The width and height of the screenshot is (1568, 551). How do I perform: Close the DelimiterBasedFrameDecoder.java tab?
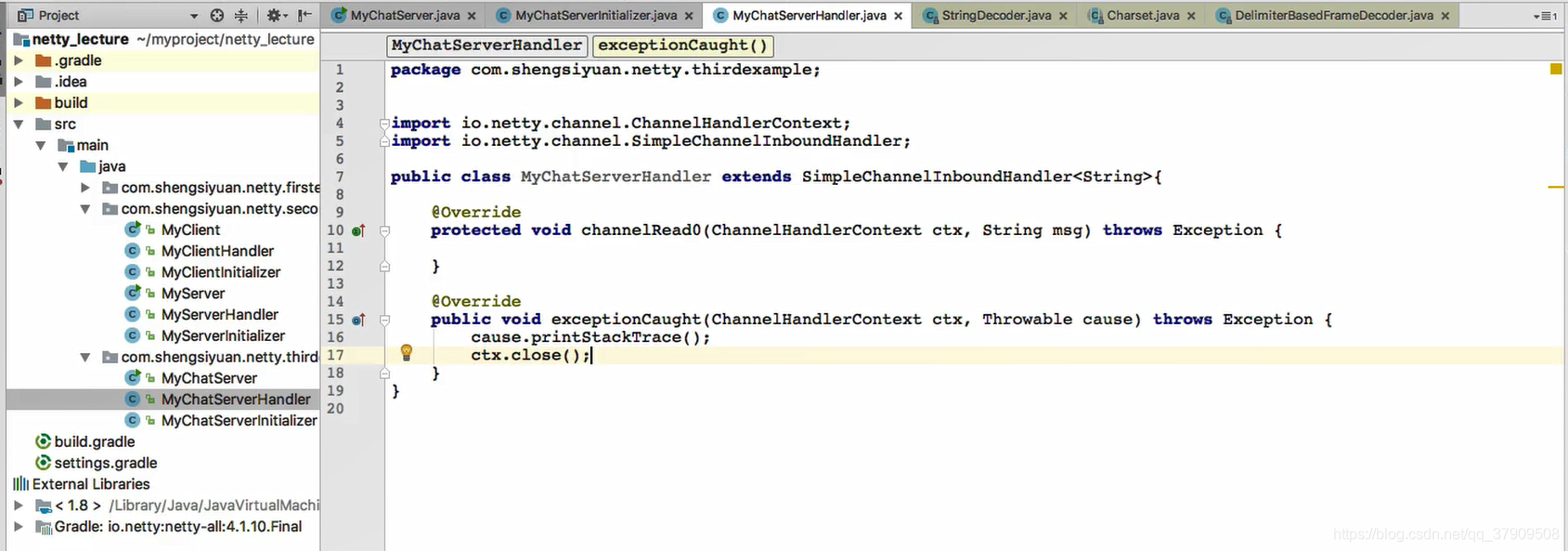tap(1445, 16)
